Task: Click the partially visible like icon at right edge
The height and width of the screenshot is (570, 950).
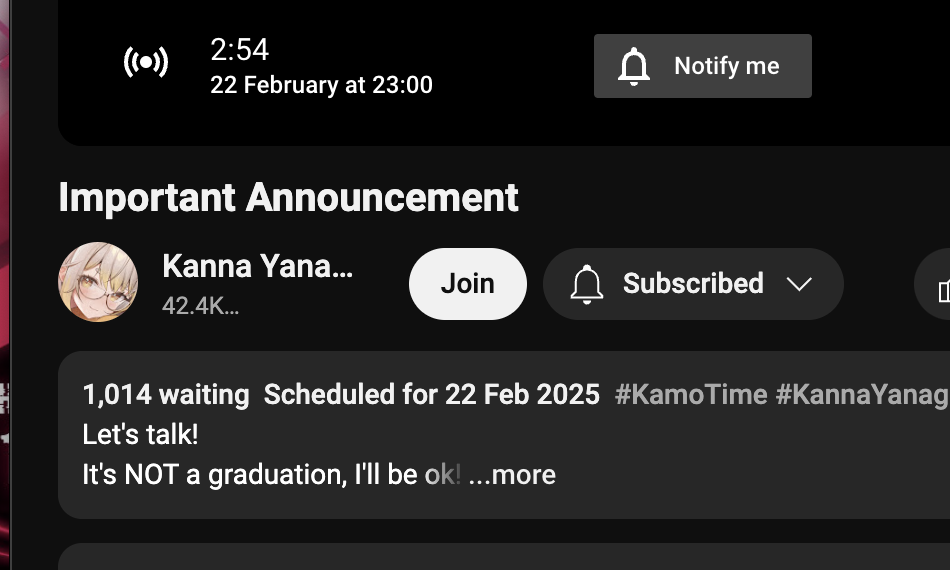Action: tap(942, 290)
